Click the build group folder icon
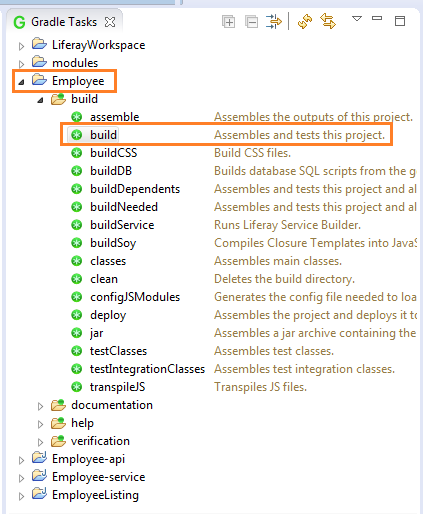 click(58, 99)
